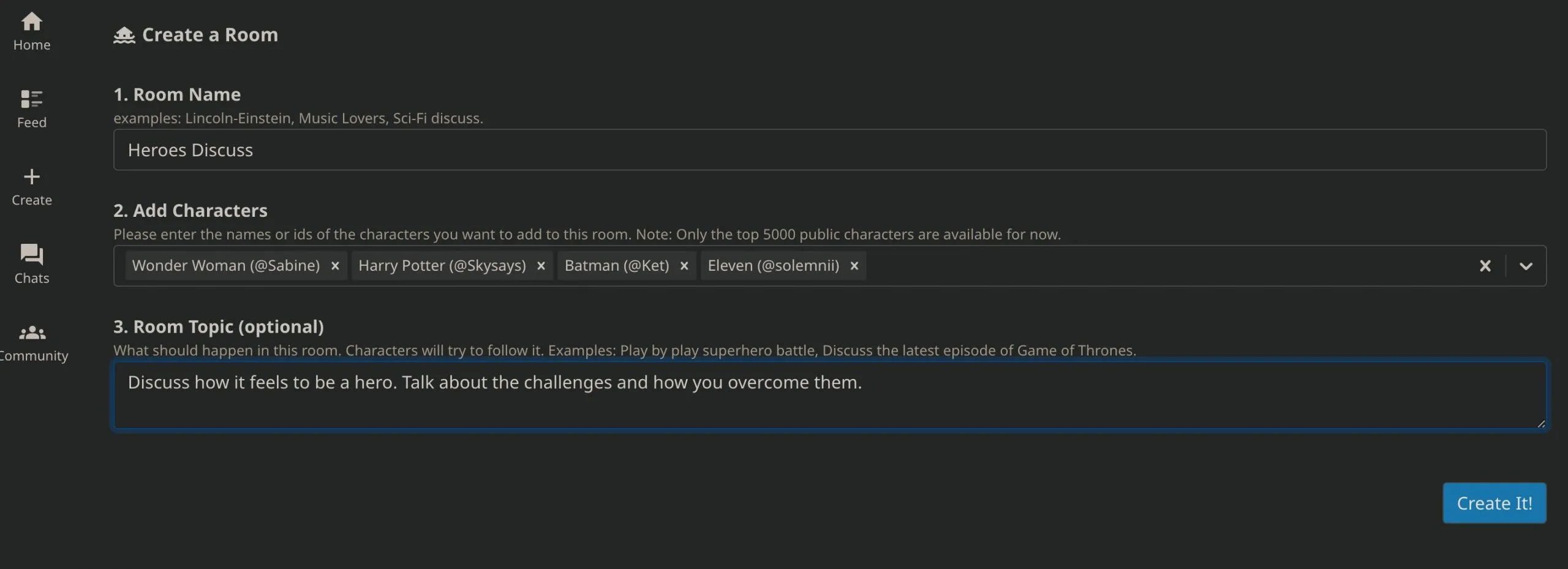Click the Create plus icon
This screenshot has width=1568, height=569.
click(31, 178)
